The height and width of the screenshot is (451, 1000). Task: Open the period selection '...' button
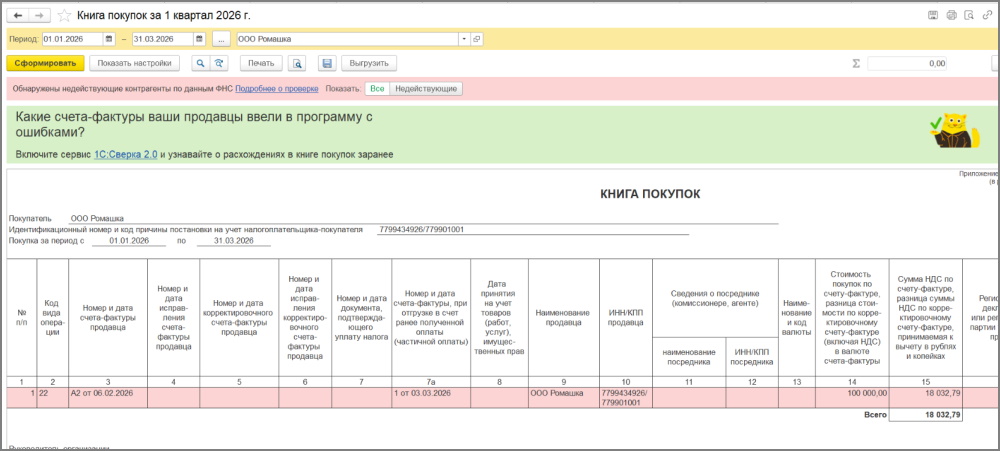221,39
